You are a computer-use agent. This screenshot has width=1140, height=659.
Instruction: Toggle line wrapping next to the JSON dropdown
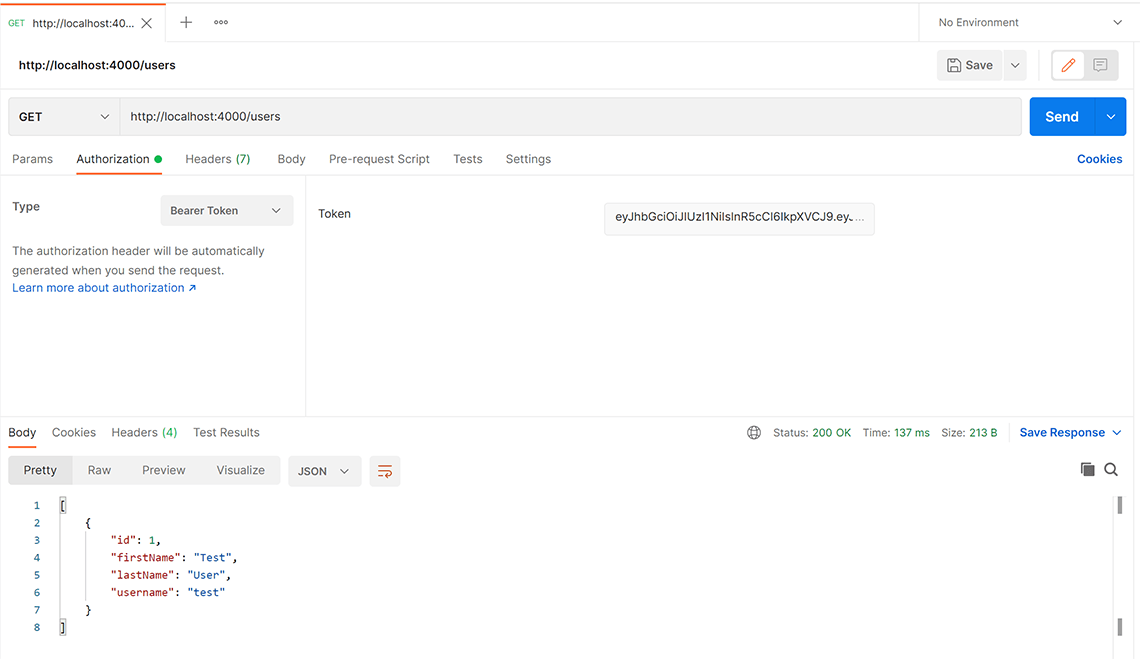click(385, 470)
